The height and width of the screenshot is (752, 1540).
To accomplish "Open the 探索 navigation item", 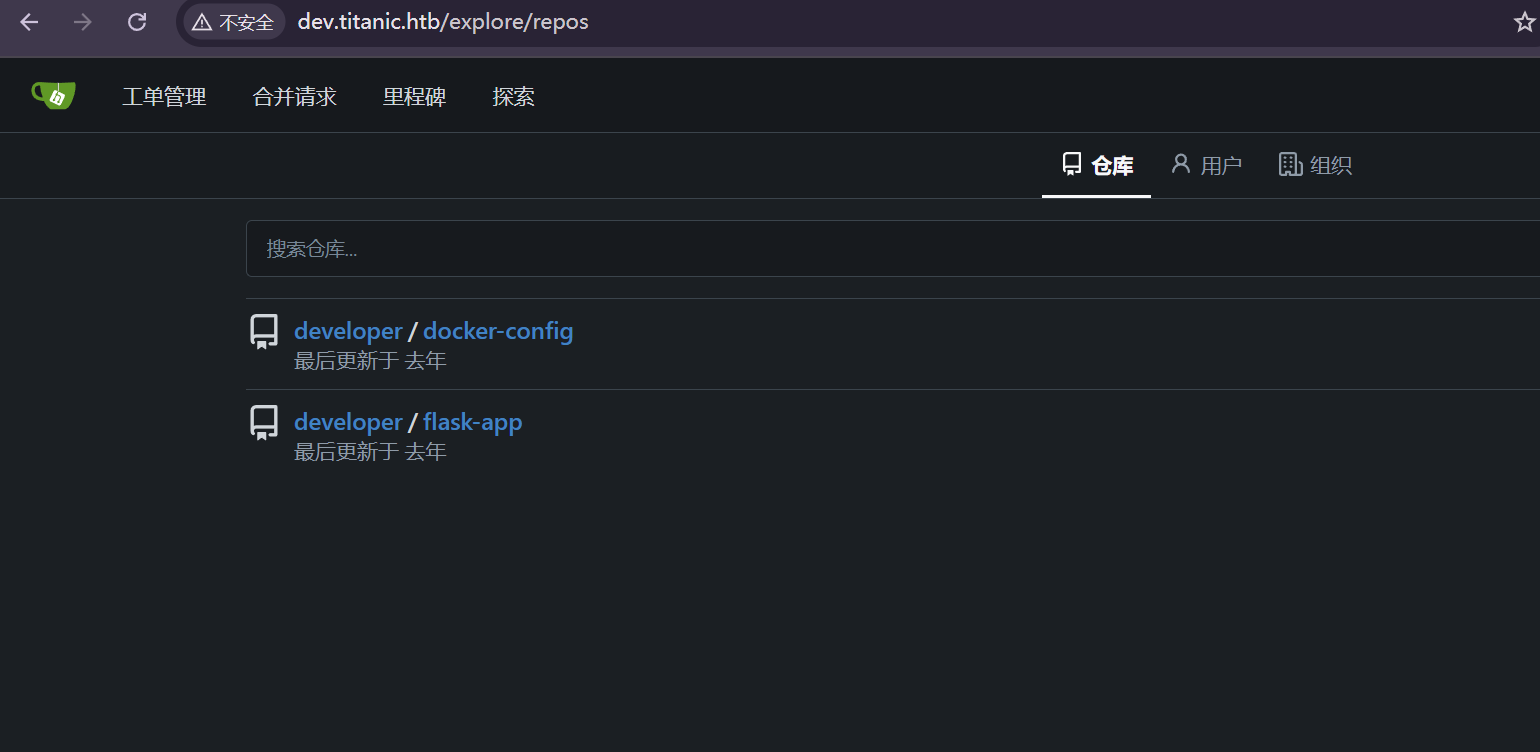I will tap(513, 97).
